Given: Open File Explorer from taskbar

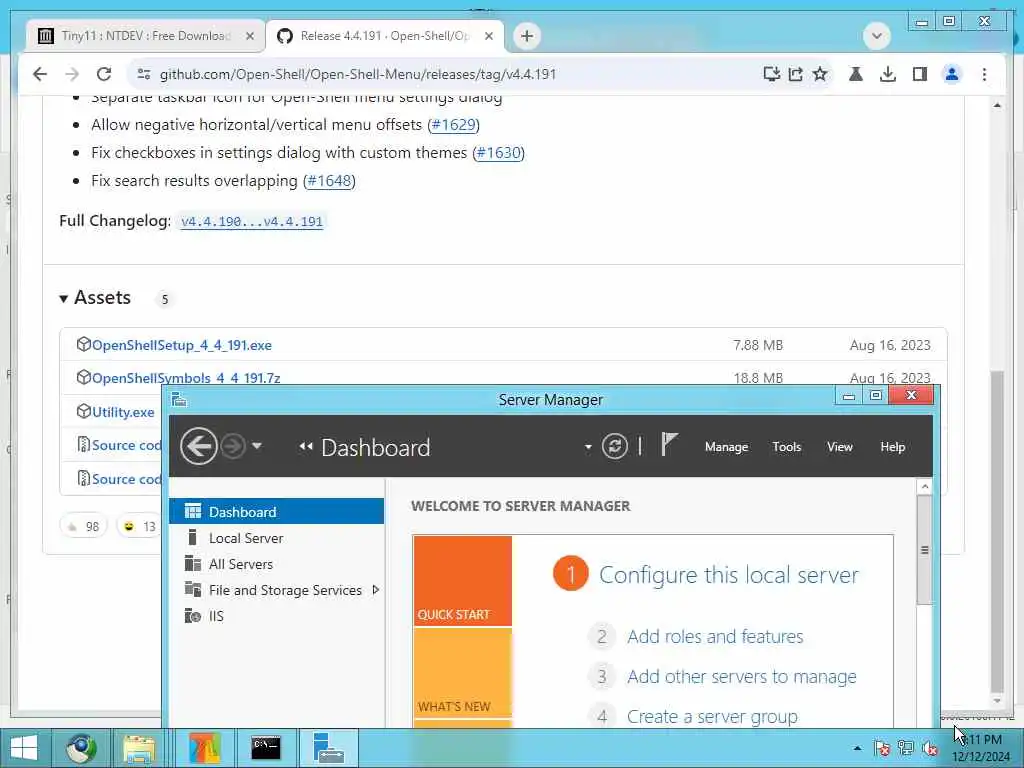Looking at the screenshot, I should click(139, 748).
